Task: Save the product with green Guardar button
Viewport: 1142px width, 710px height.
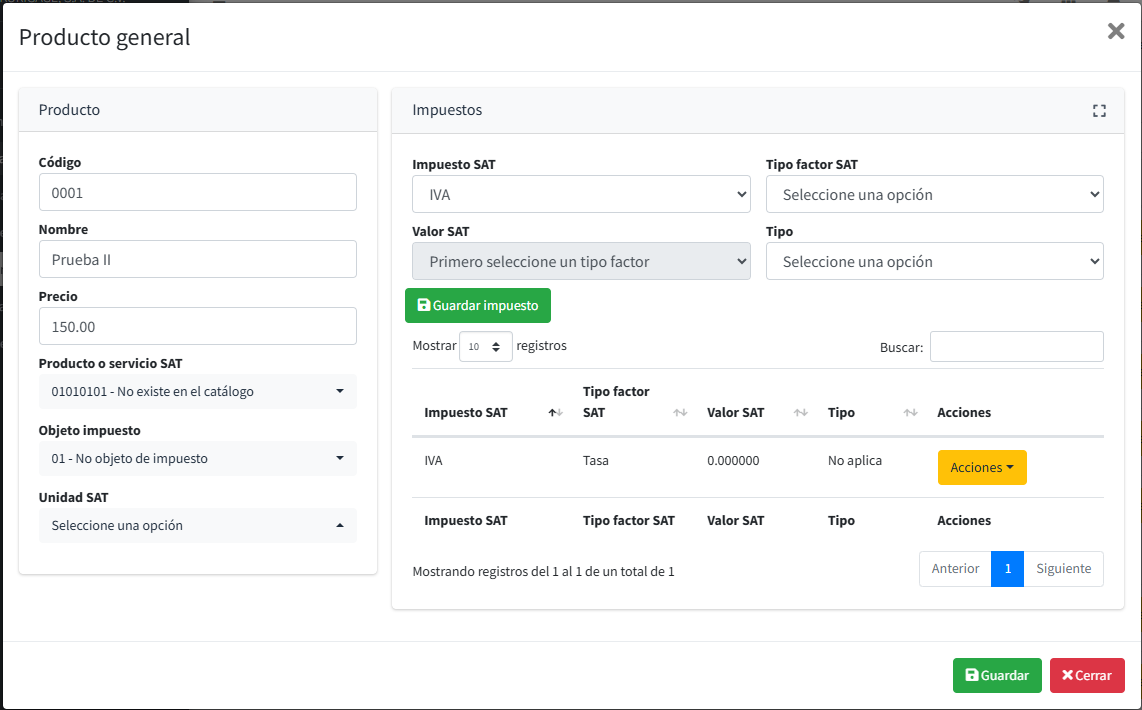Action: 996,675
